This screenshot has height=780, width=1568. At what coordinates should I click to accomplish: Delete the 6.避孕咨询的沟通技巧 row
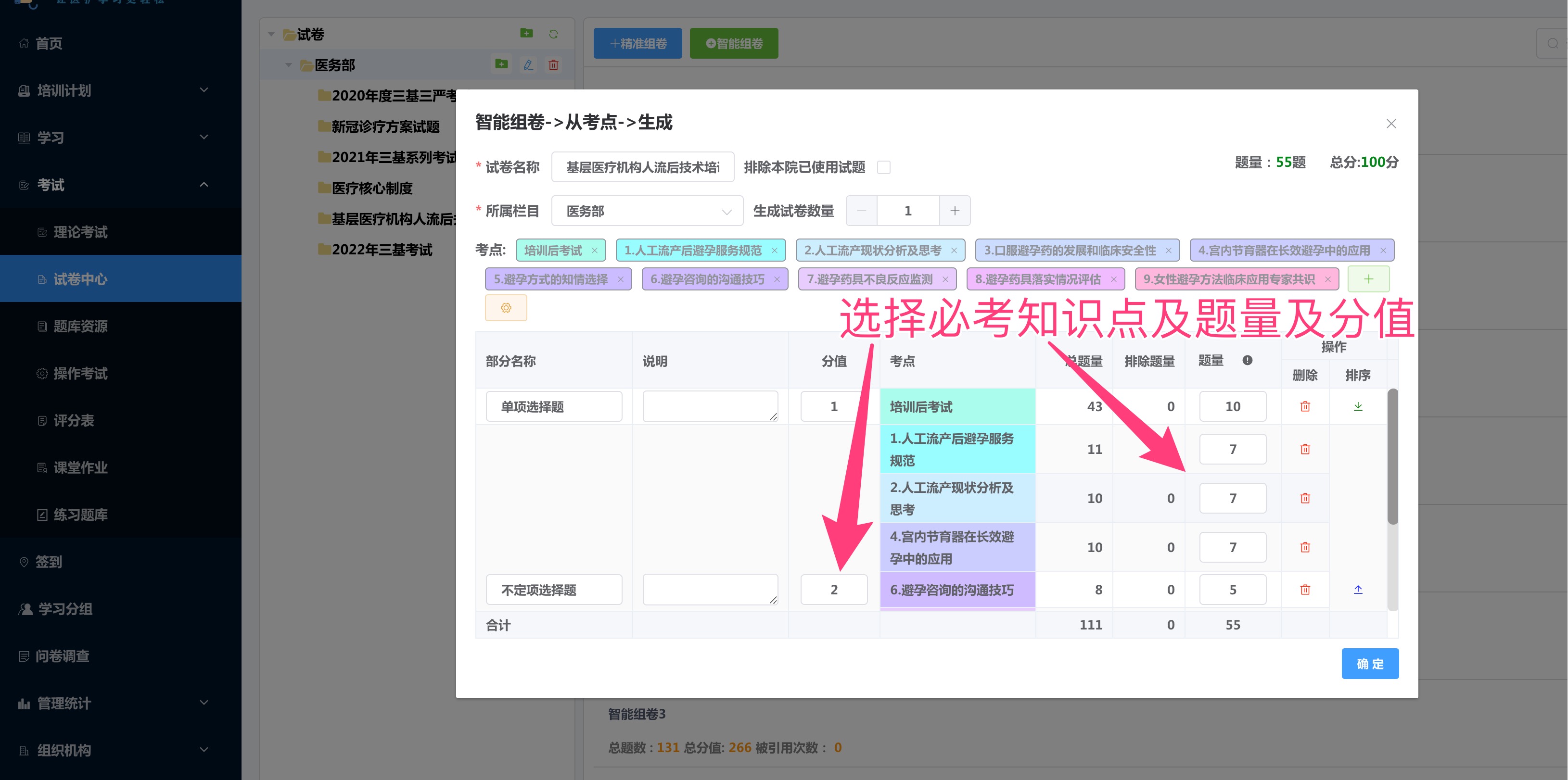(x=1304, y=590)
